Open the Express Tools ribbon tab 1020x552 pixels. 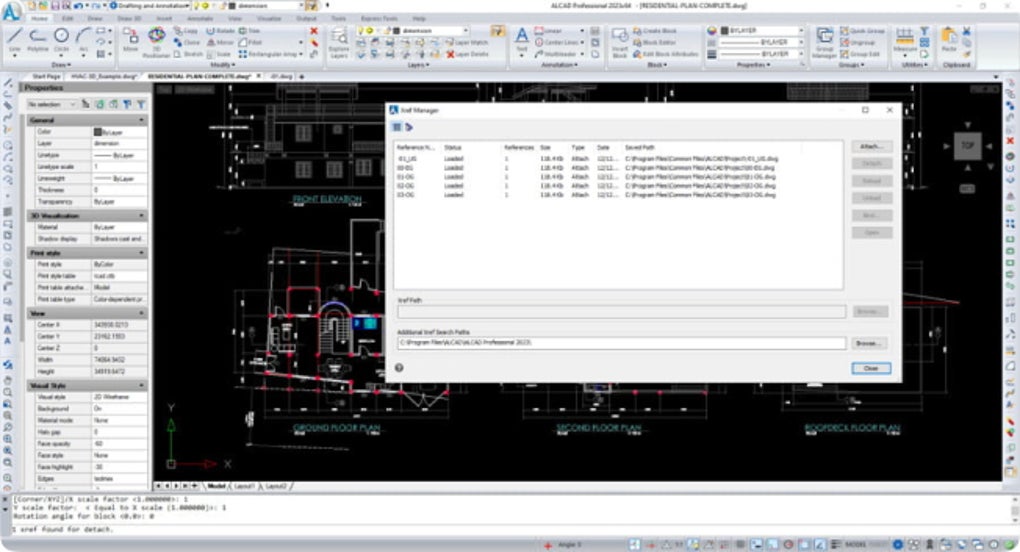[x=379, y=19]
